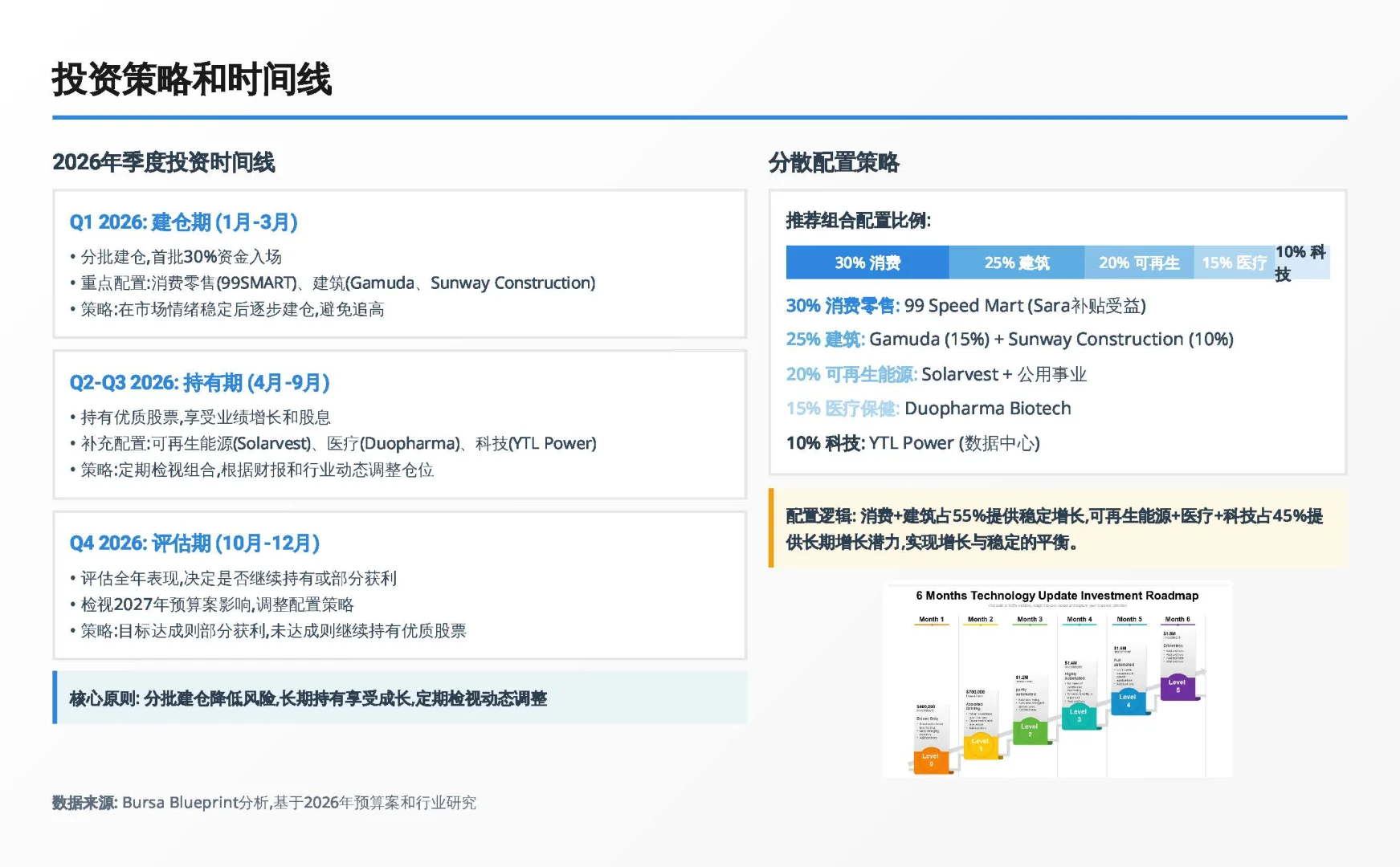The width and height of the screenshot is (1400, 867).
Task: Select heading 2026年季度投资时间线
Action: (164, 162)
